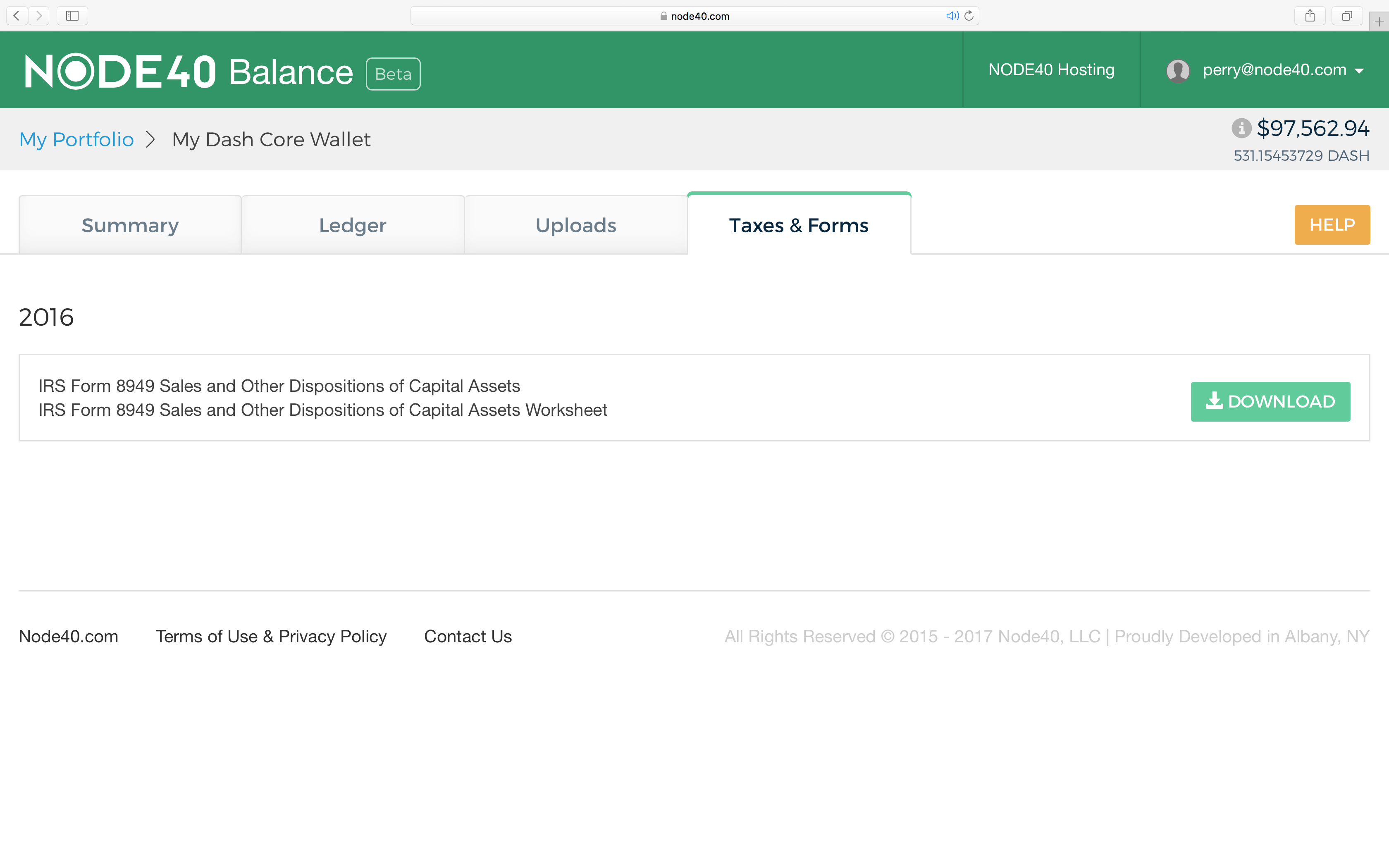Click the 531.15453729 DASH amount
The width and height of the screenshot is (1389, 868).
1302,155
